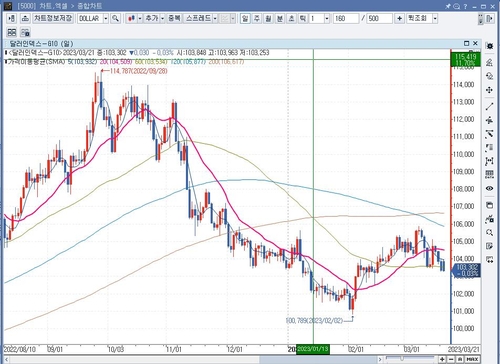Click the sidebar icon just below the window layout icon
The width and height of the screenshot is (500, 364).
489,219
